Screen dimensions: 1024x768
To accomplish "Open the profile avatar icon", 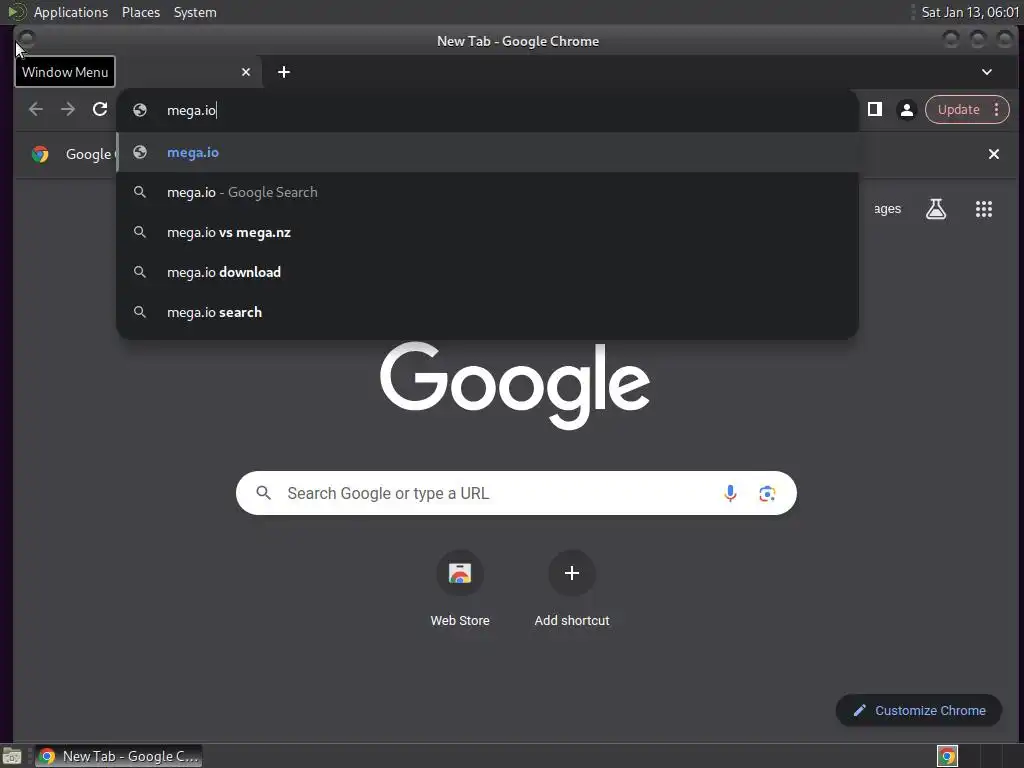I will tap(906, 110).
